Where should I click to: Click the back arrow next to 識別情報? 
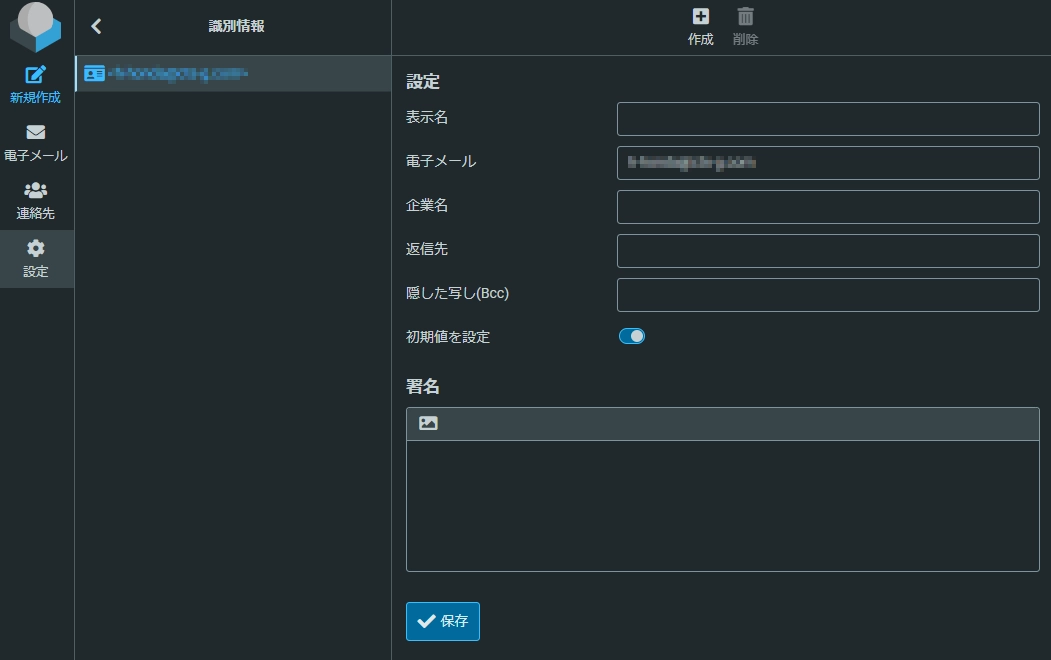96,26
